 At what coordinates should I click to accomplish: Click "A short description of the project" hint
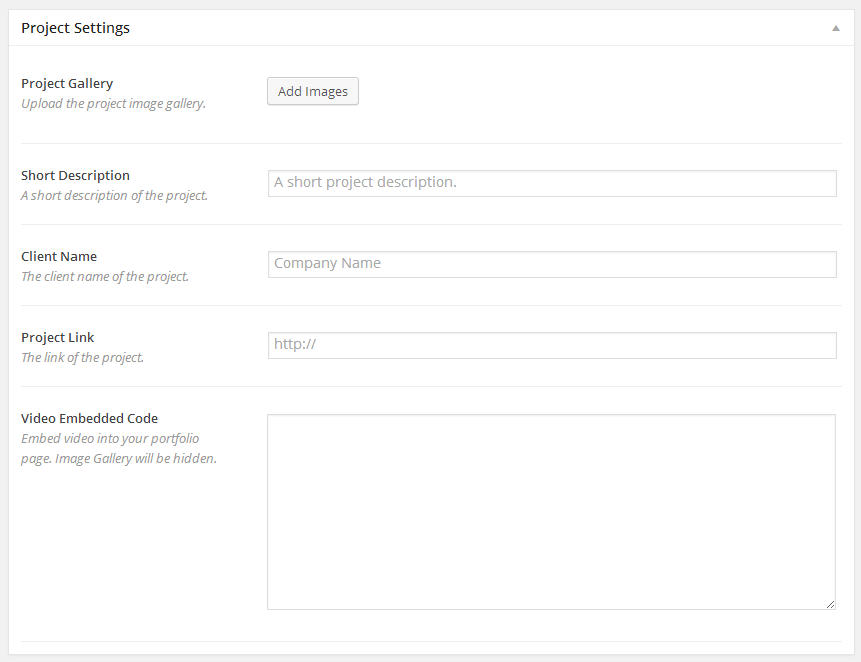(x=114, y=195)
